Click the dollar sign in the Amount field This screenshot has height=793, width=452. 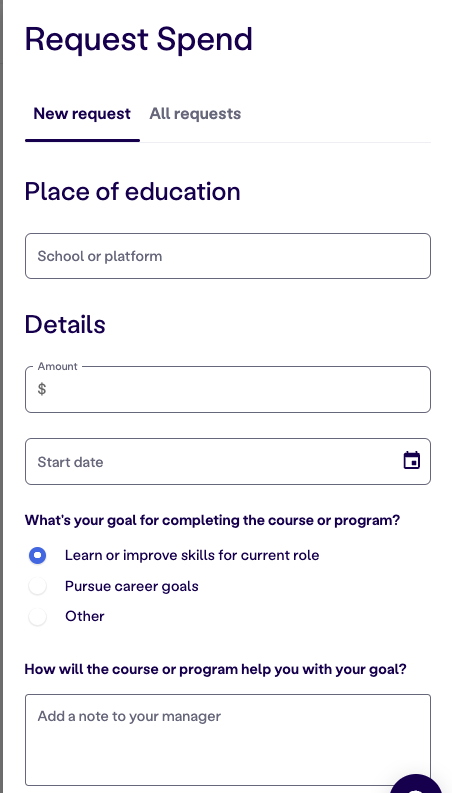click(42, 389)
